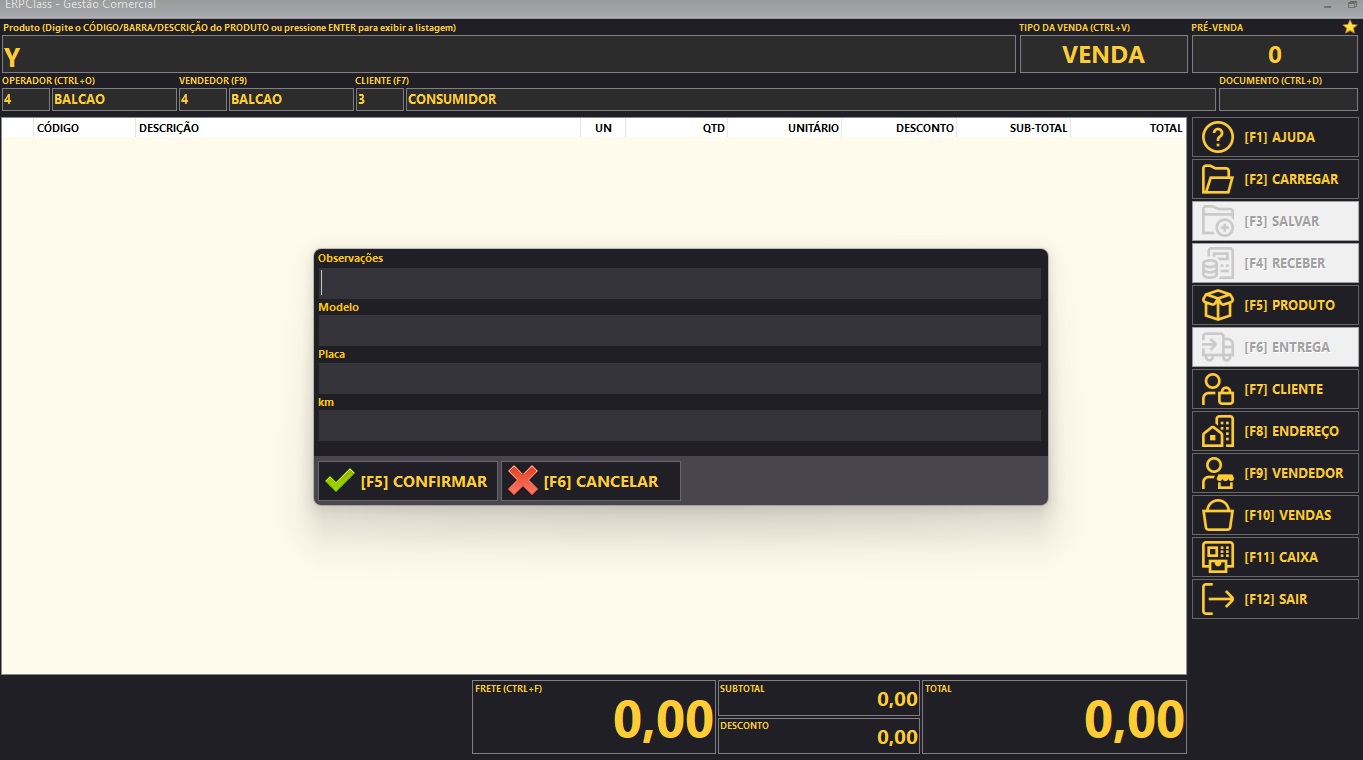
Task: Click the Tipo da Venda box
Action: [1103, 55]
